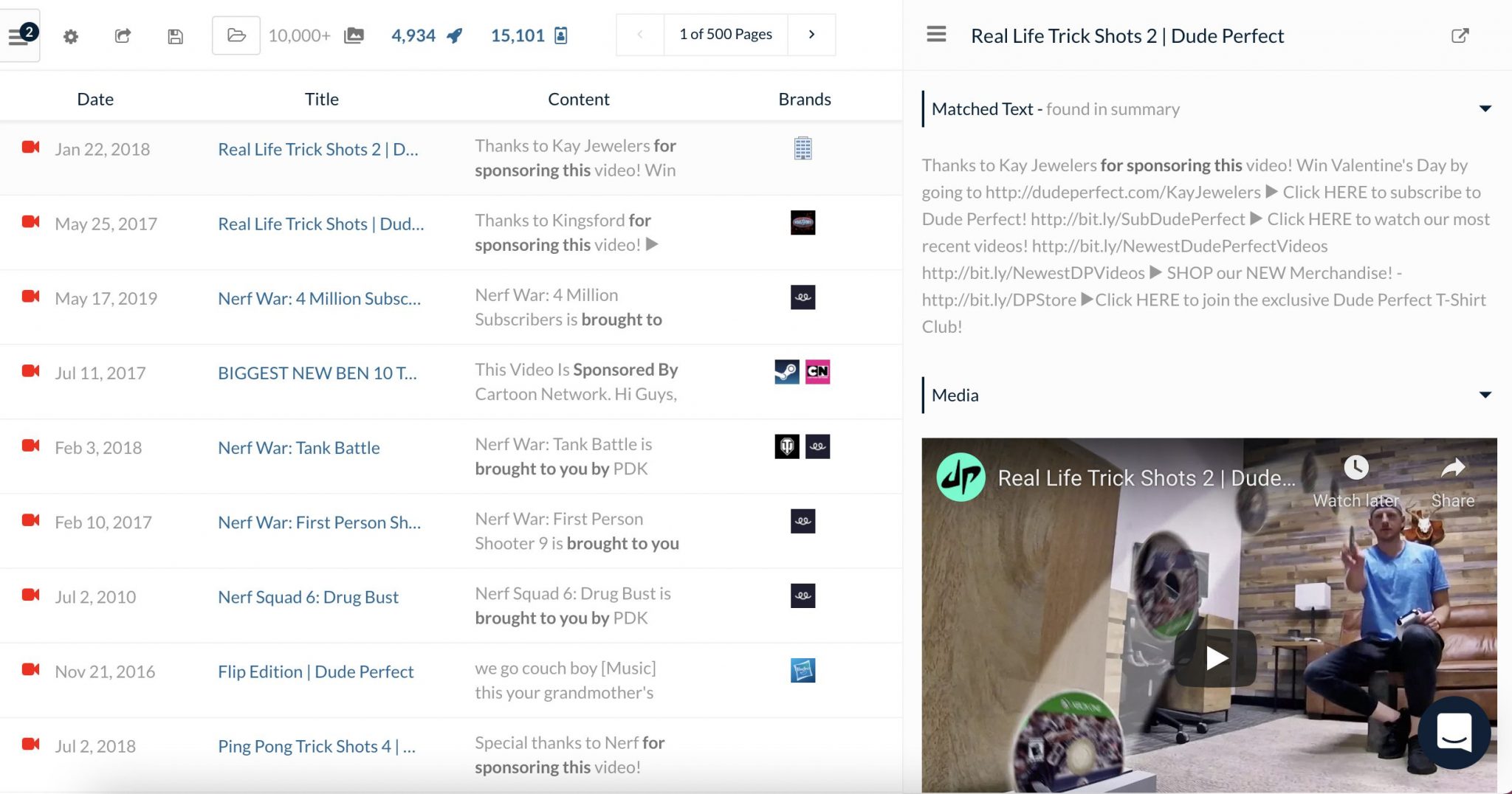Open 'Flip Edition | Dude Perfect' link
Screen dimensions: 1512x794
[x=316, y=671]
